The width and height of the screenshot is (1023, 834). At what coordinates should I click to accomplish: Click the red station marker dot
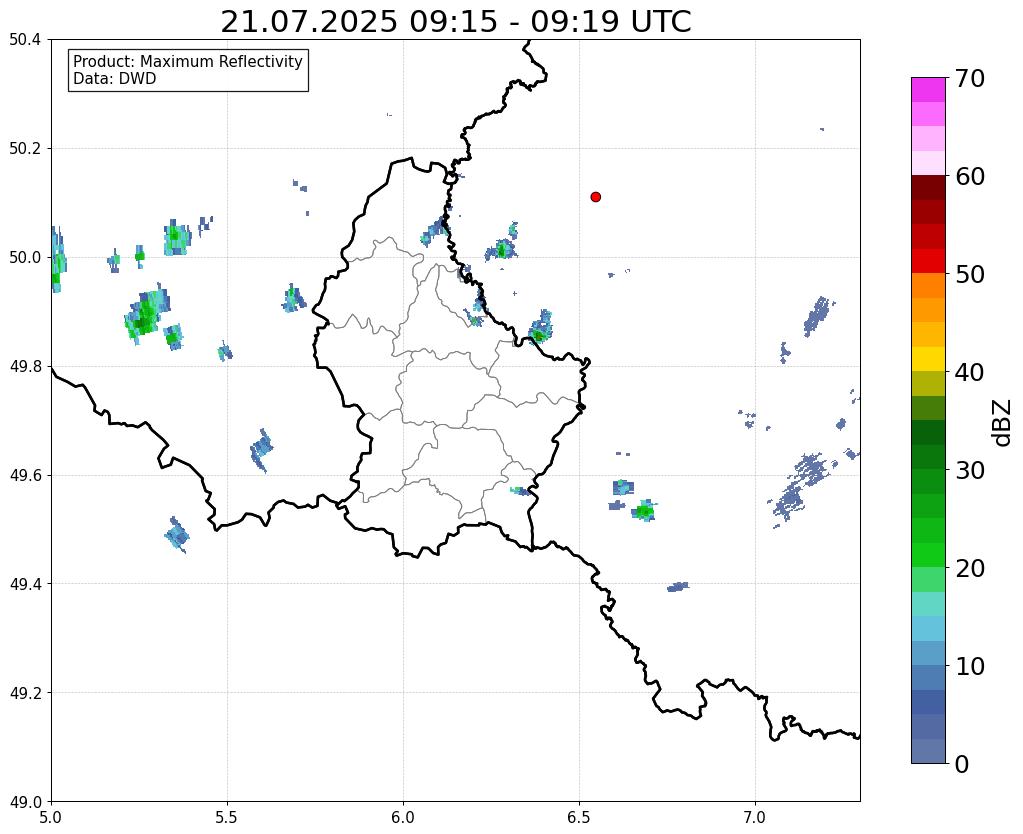[x=595, y=196]
